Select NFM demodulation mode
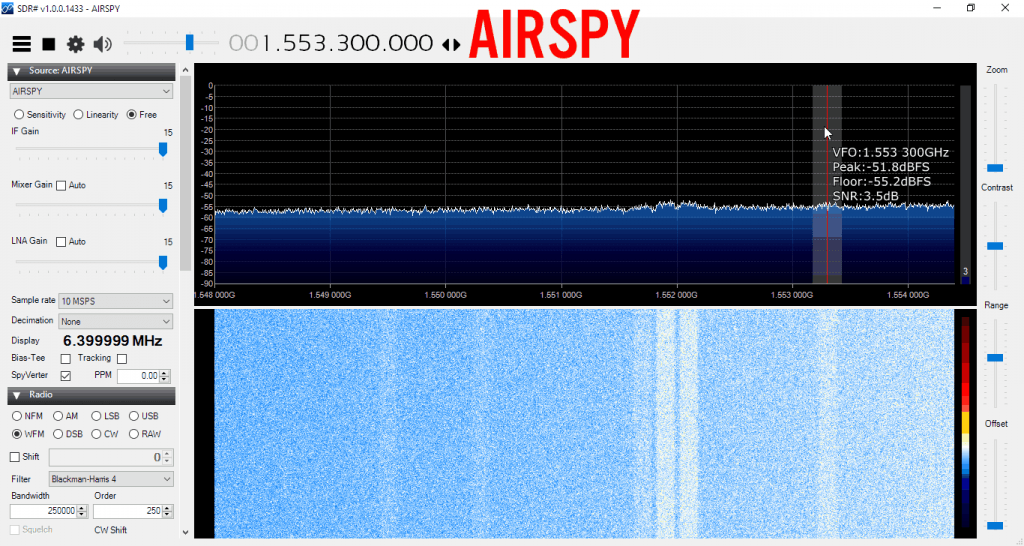Screen dimensions: 1024x546 17,416
